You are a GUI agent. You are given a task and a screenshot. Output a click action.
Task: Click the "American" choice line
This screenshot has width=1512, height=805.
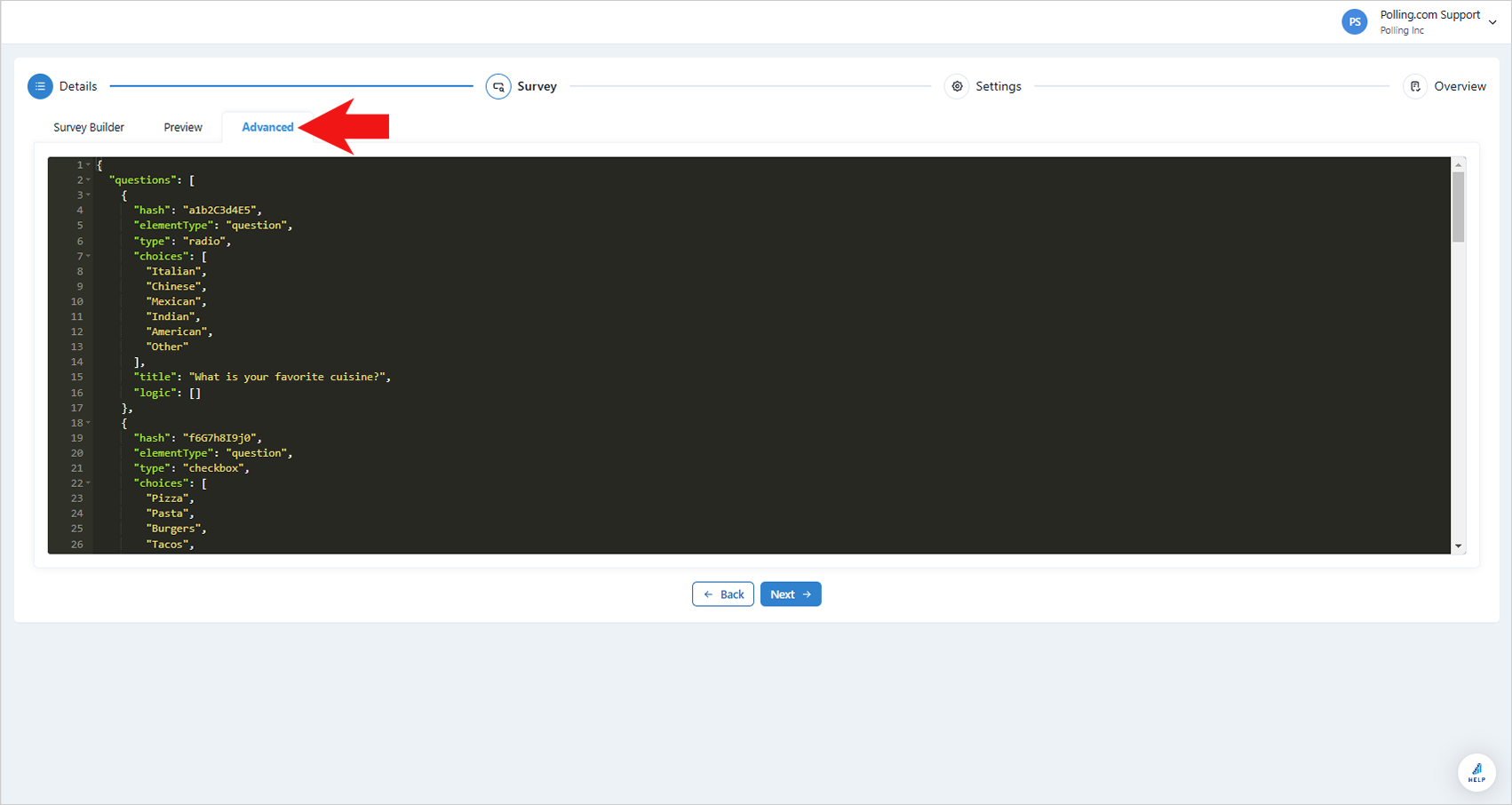coord(177,331)
